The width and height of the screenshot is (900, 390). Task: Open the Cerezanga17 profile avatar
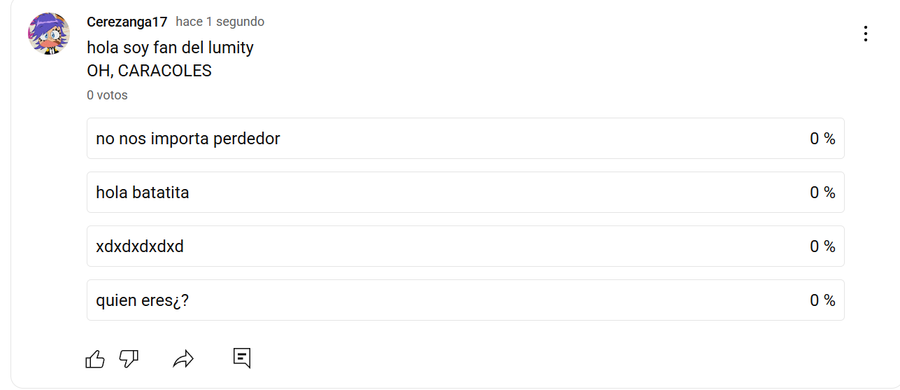(x=49, y=34)
